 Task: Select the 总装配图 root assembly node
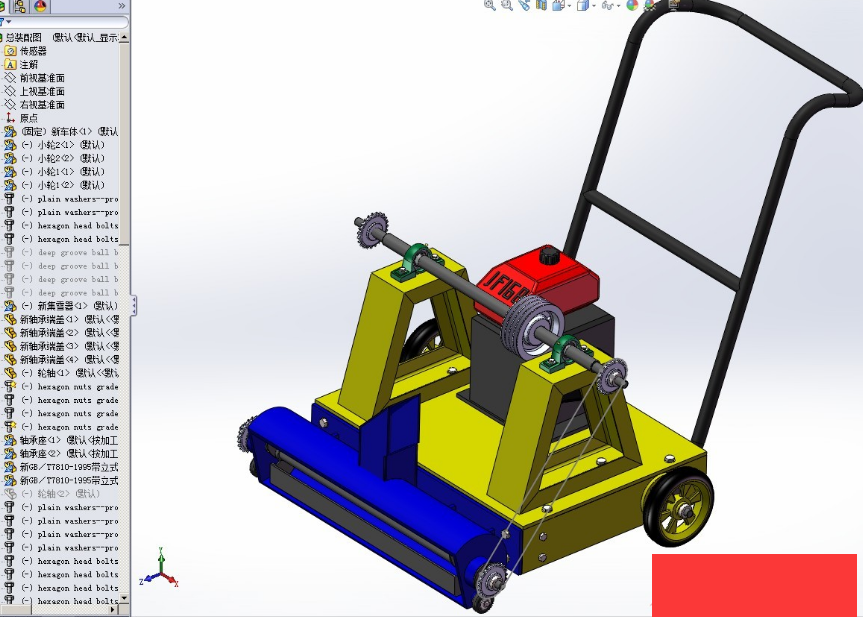(x=61, y=37)
